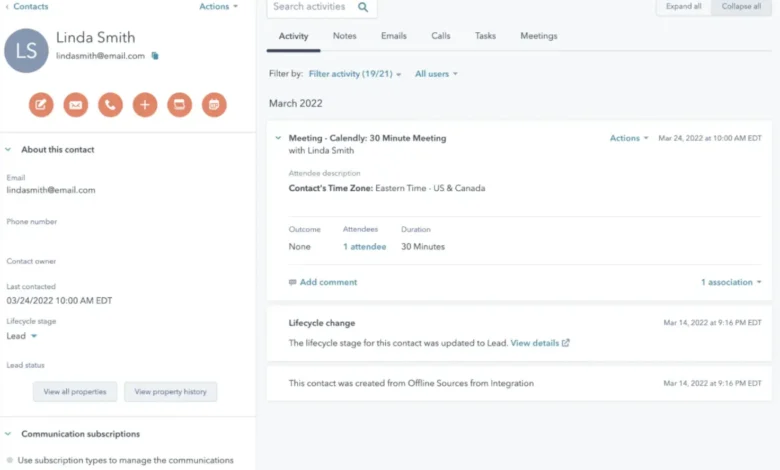
Task: Copy the email address under Linda Smith
Action: [155, 56]
